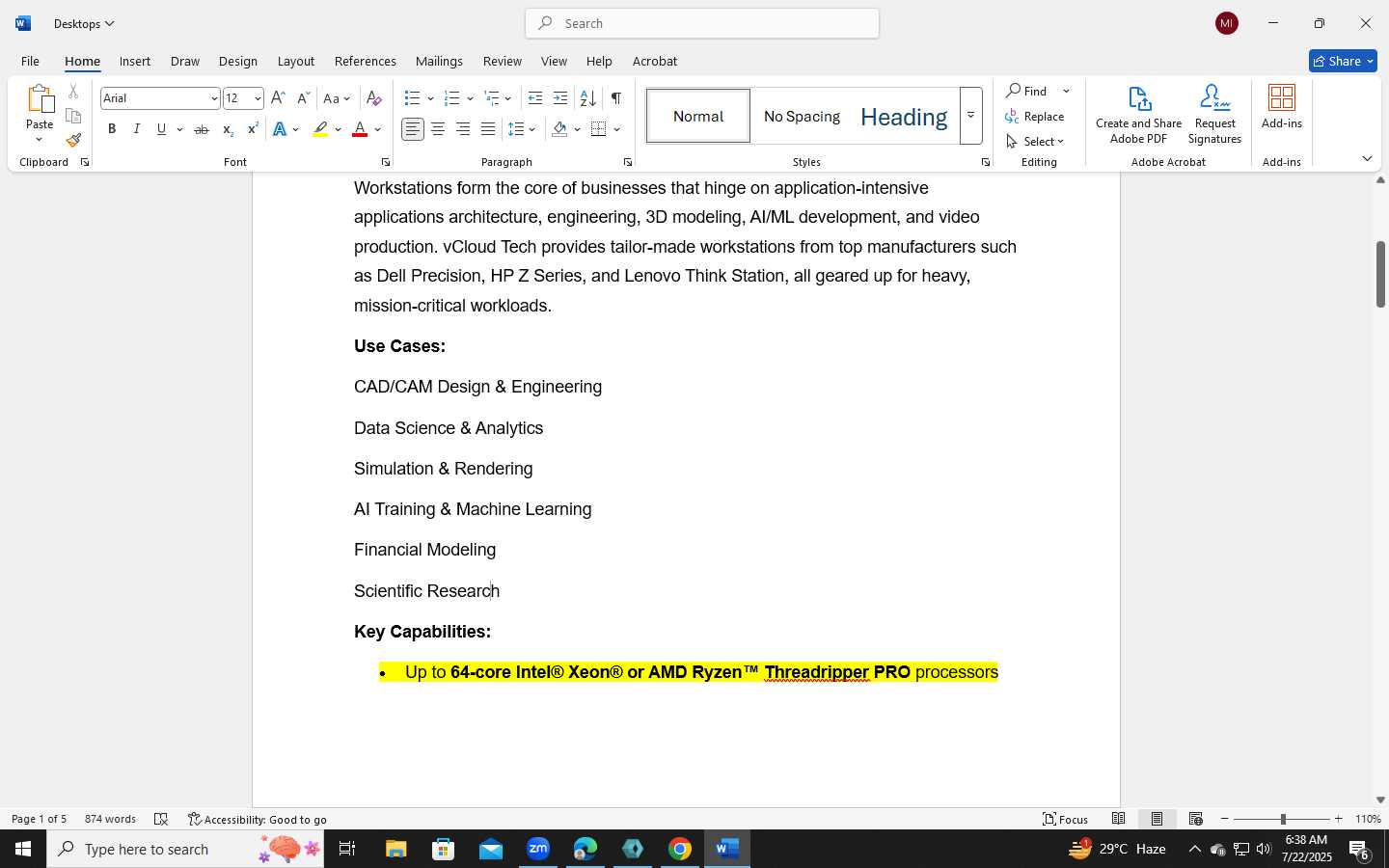Image resolution: width=1389 pixels, height=868 pixels.
Task: Click the Share button
Action: tap(1343, 61)
